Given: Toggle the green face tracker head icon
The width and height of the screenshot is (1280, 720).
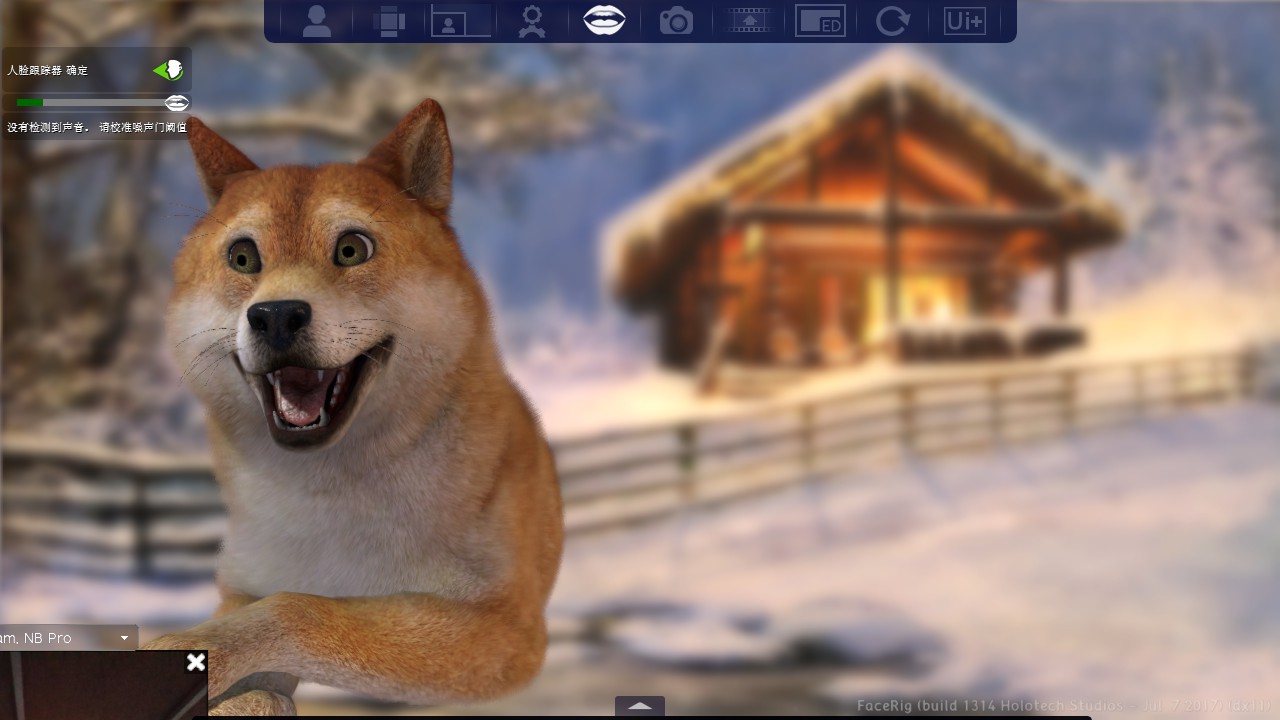Looking at the screenshot, I should (169, 70).
